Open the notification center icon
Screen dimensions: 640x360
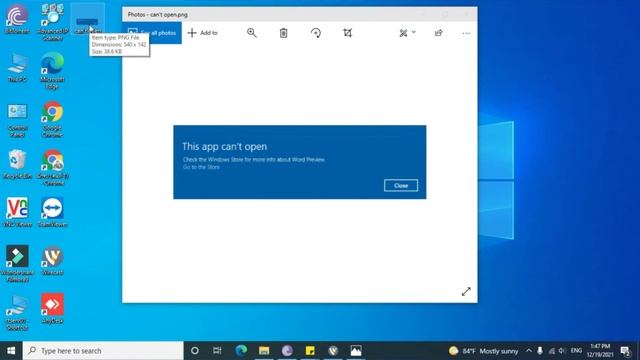(625, 351)
